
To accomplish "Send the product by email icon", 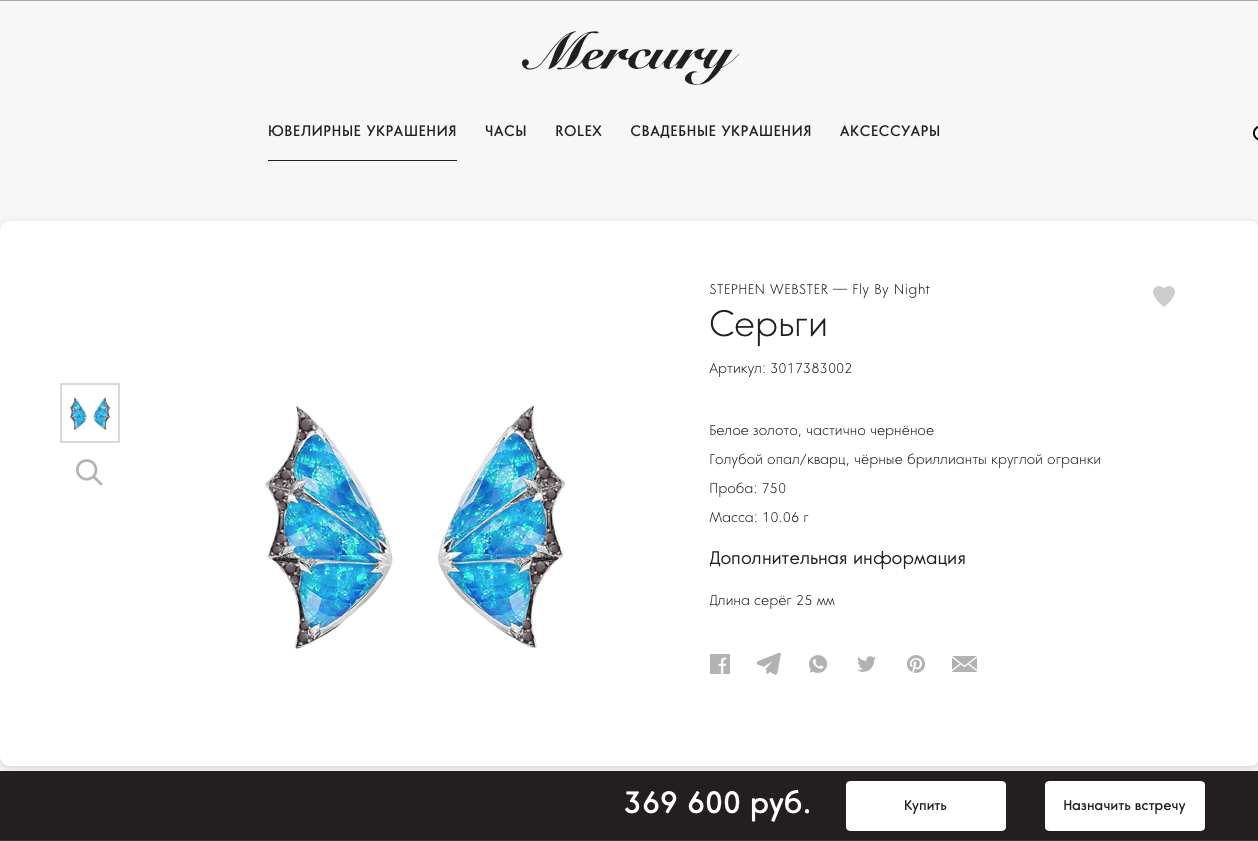I will (964, 664).
